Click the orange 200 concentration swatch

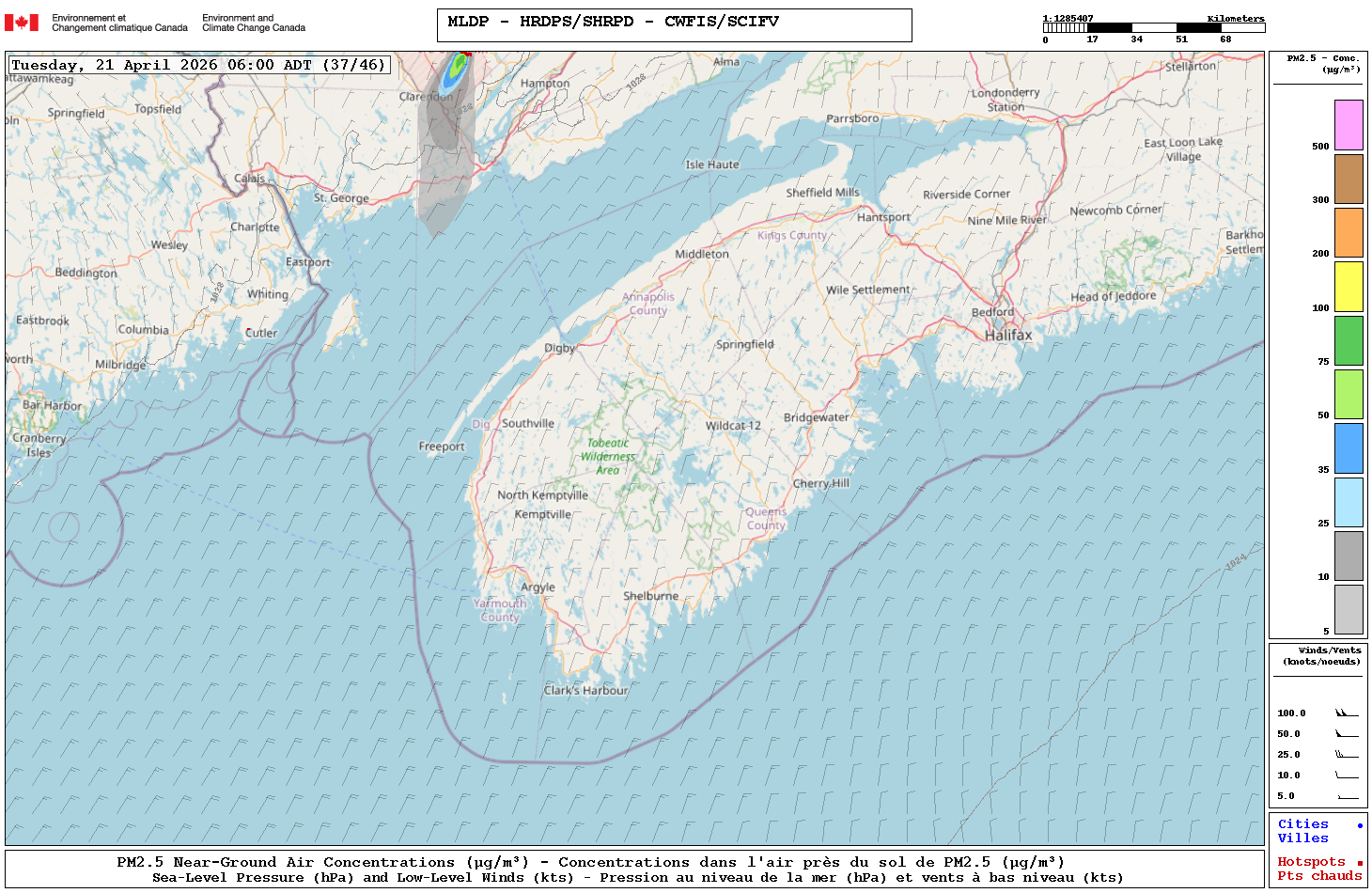pyautogui.click(x=1349, y=232)
